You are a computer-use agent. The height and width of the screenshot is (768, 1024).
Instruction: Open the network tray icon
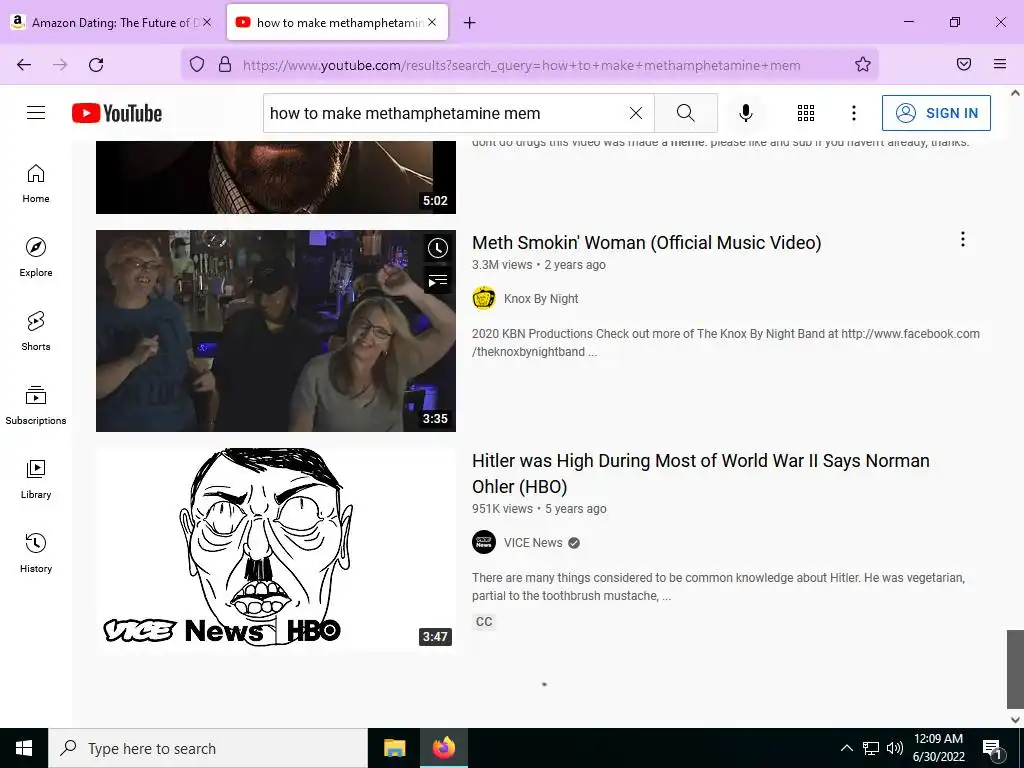(871, 748)
